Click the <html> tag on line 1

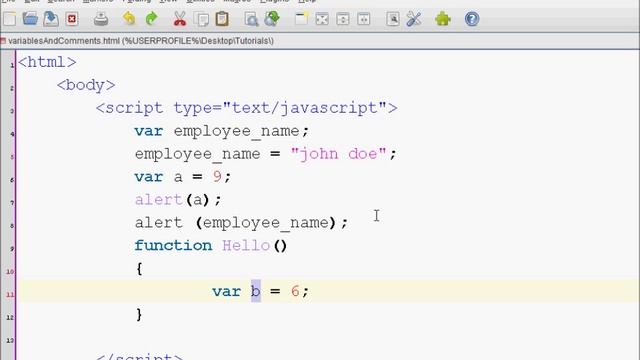click(x=47, y=62)
